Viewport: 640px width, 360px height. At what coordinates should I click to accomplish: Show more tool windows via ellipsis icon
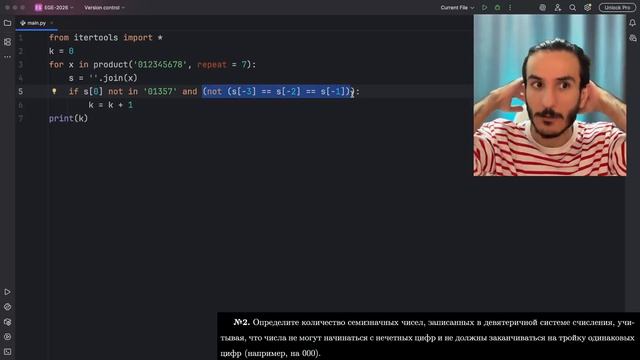tap(7, 57)
